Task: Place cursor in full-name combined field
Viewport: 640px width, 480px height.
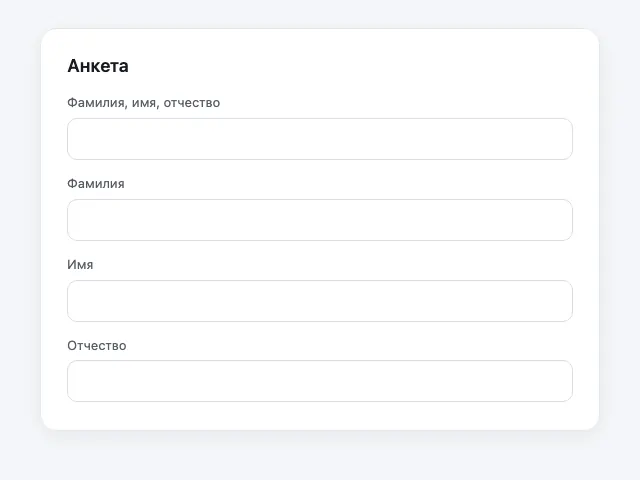Action: pos(320,139)
